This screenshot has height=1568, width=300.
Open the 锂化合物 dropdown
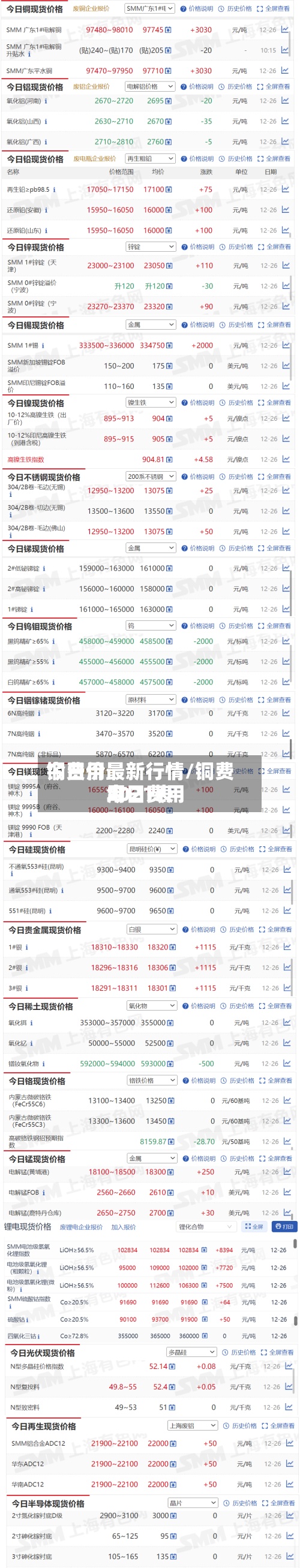(205, 1226)
